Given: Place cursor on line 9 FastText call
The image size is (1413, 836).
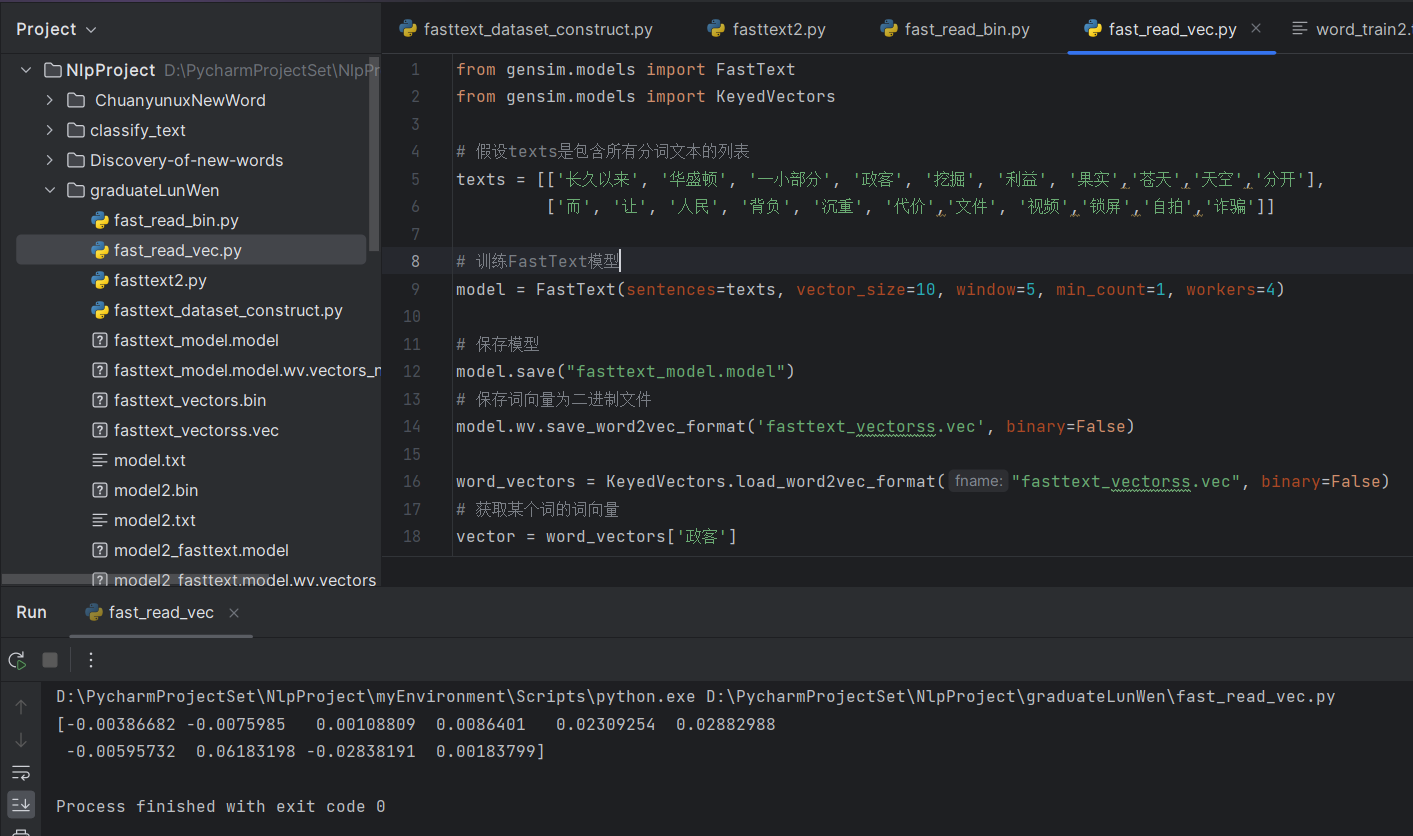Looking at the screenshot, I should point(575,290).
